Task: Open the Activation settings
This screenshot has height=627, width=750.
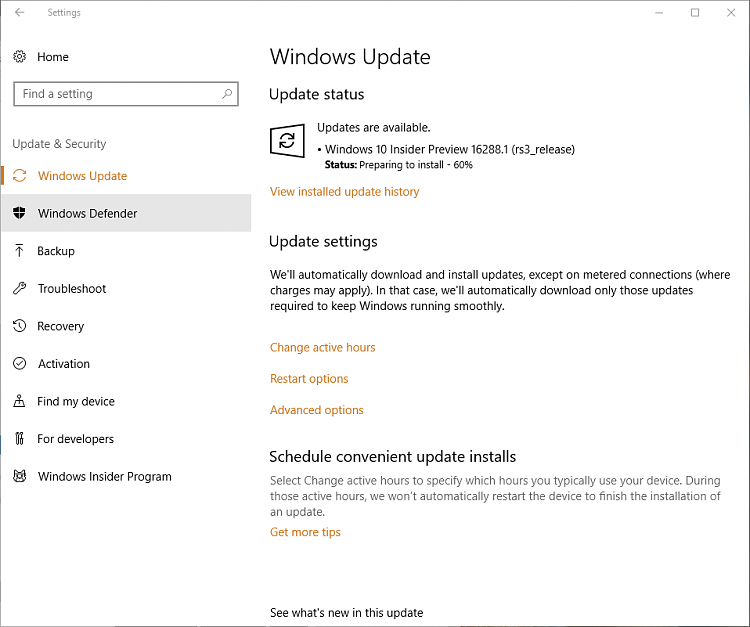Action: 126,363
